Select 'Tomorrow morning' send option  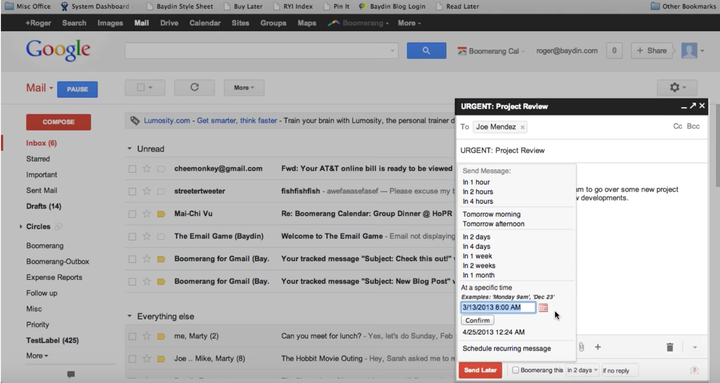point(491,214)
